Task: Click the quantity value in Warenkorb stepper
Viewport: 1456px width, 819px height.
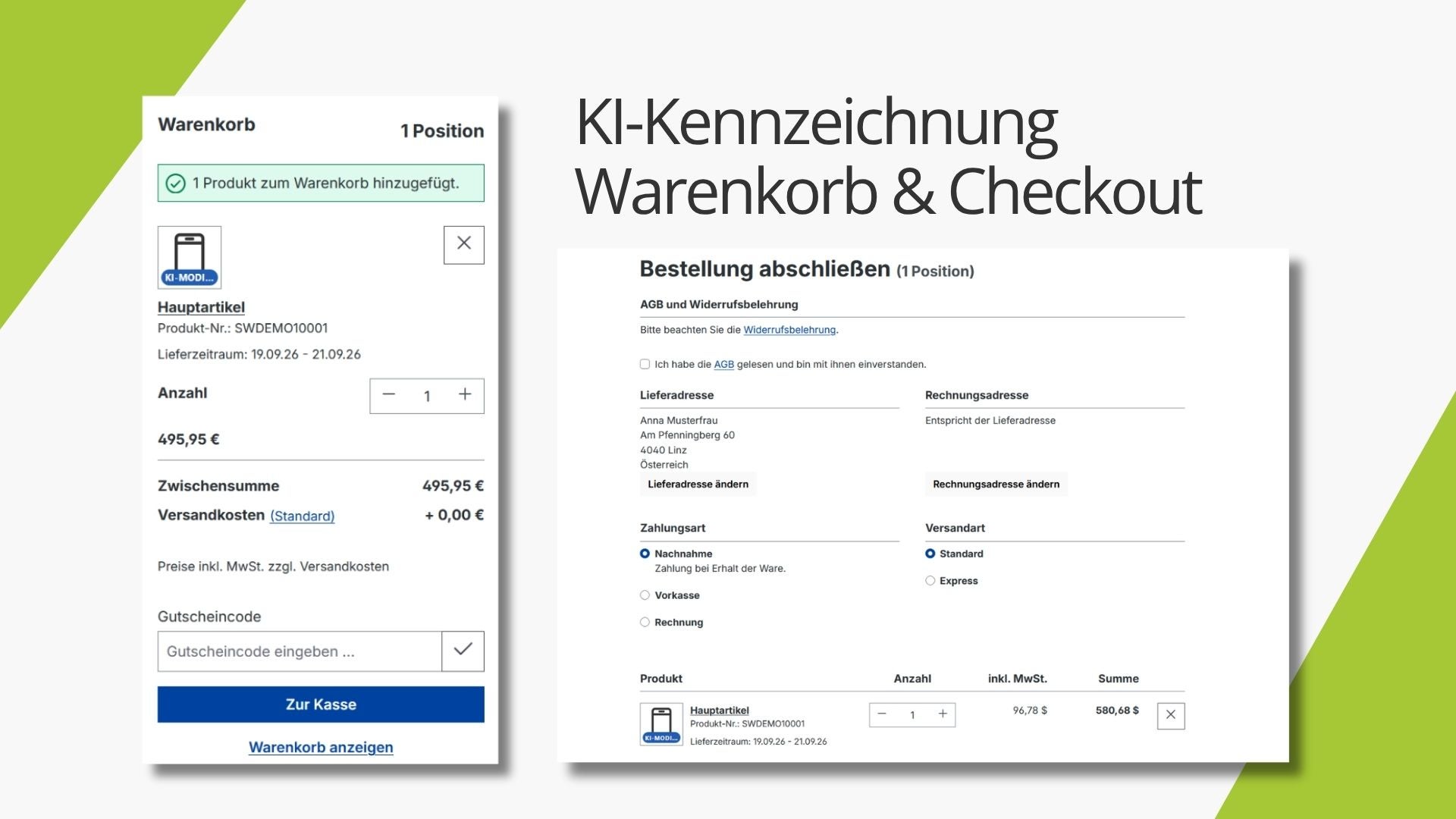Action: (x=427, y=396)
